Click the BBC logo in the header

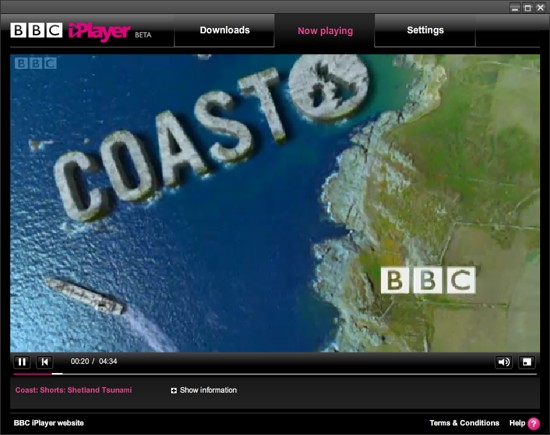tap(36, 31)
